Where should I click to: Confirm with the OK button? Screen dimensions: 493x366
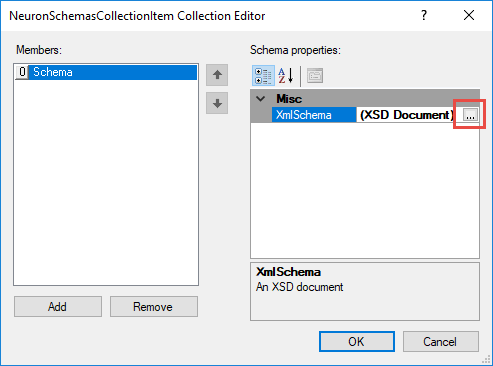pos(357,341)
